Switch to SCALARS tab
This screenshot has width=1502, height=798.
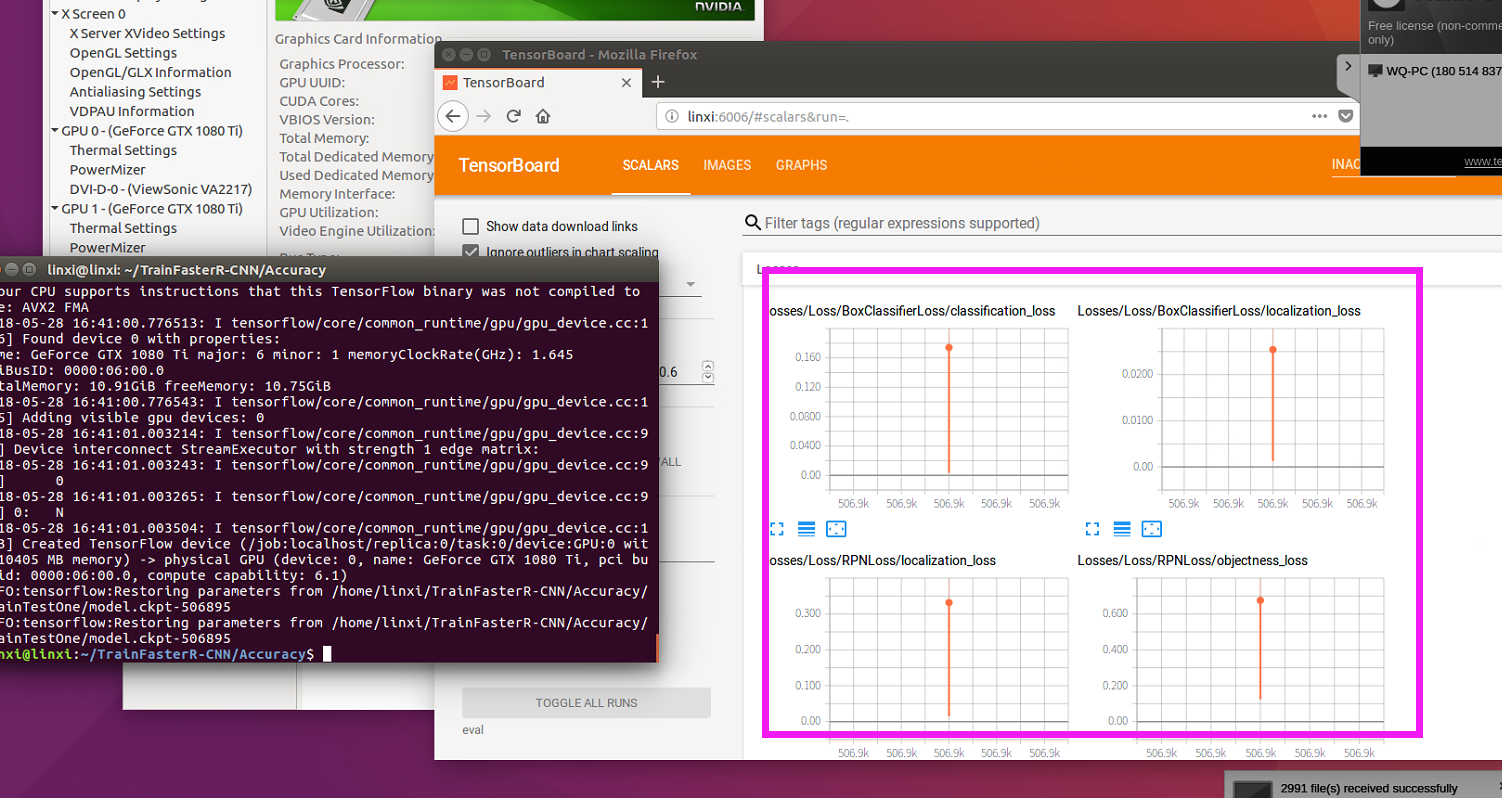pos(650,165)
